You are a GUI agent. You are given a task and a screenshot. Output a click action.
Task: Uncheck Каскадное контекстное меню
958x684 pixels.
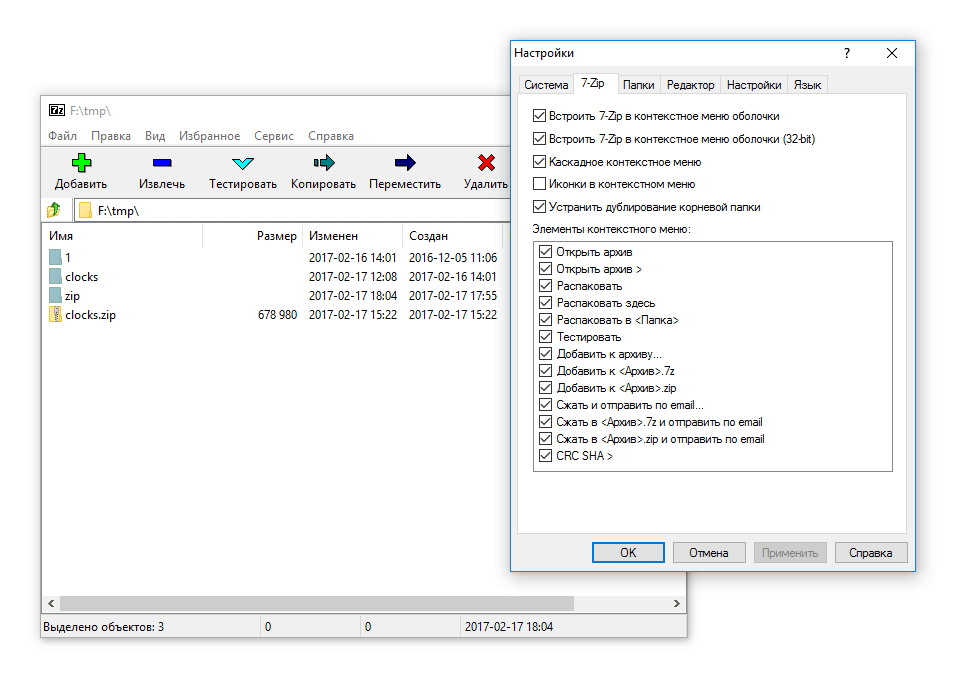click(x=540, y=162)
